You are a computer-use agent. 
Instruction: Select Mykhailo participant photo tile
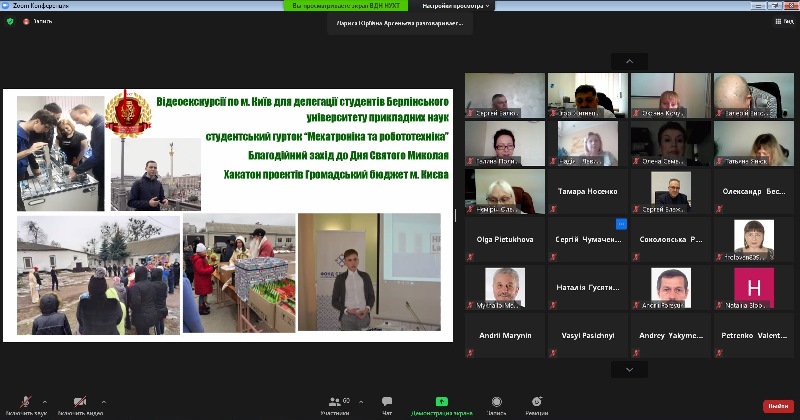pyautogui.click(x=505, y=287)
